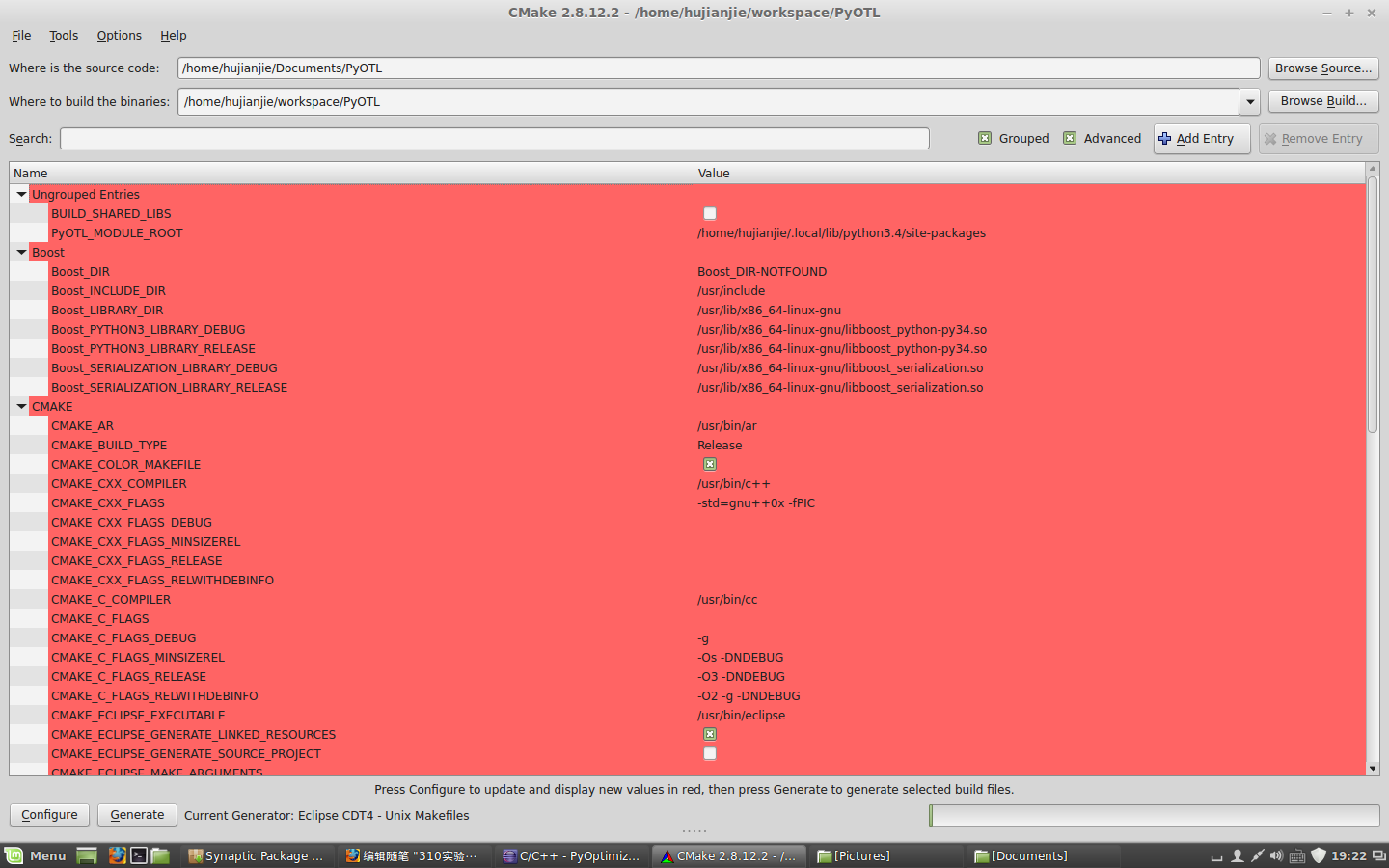Click the Browse Source button
1389x868 pixels.
click(1323, 68)
